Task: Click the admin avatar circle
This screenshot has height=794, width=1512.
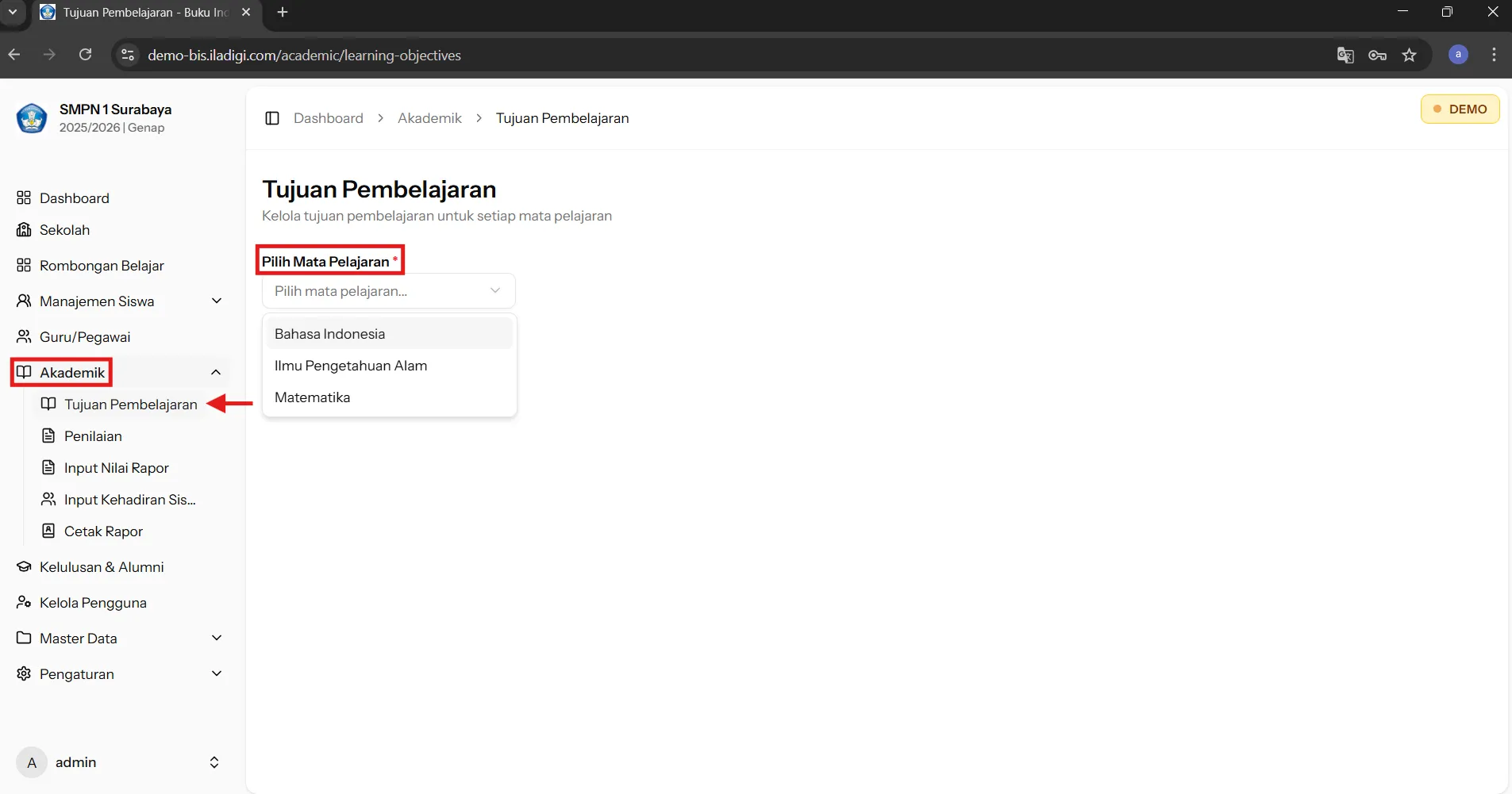Action: pyautogui.click(x=32, y=762)
